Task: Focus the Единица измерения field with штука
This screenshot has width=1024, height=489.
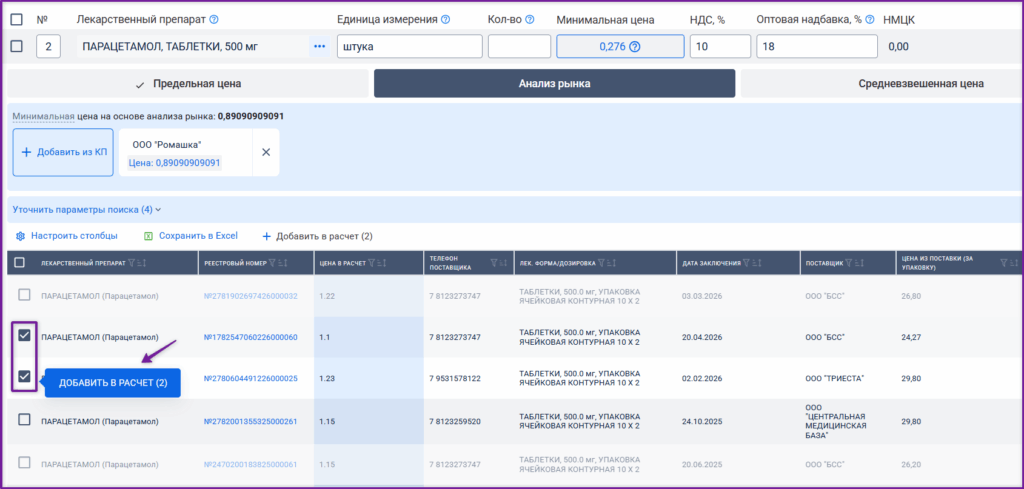Action: [x=409, y=46]
